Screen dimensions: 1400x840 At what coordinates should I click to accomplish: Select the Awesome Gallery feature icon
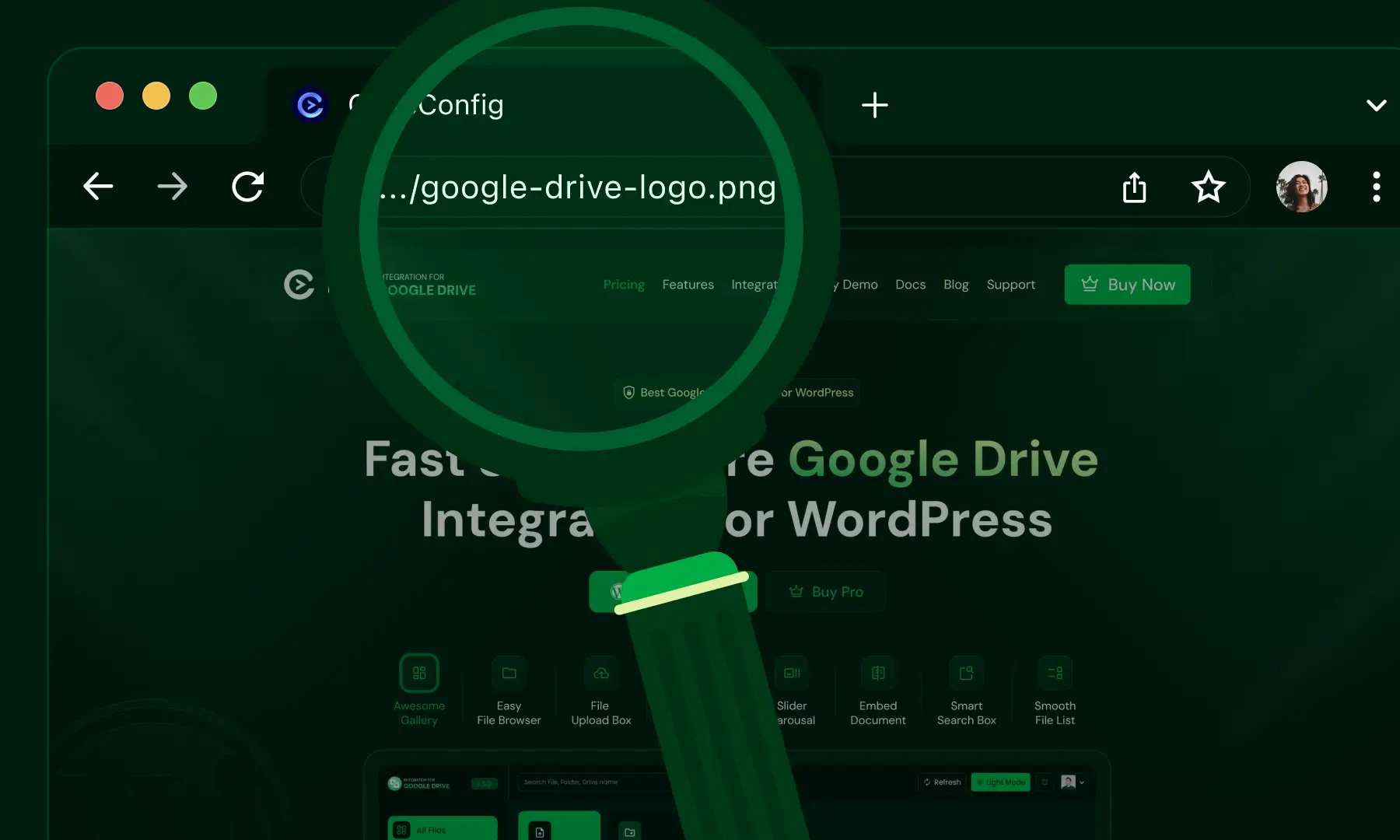point(419,674)
